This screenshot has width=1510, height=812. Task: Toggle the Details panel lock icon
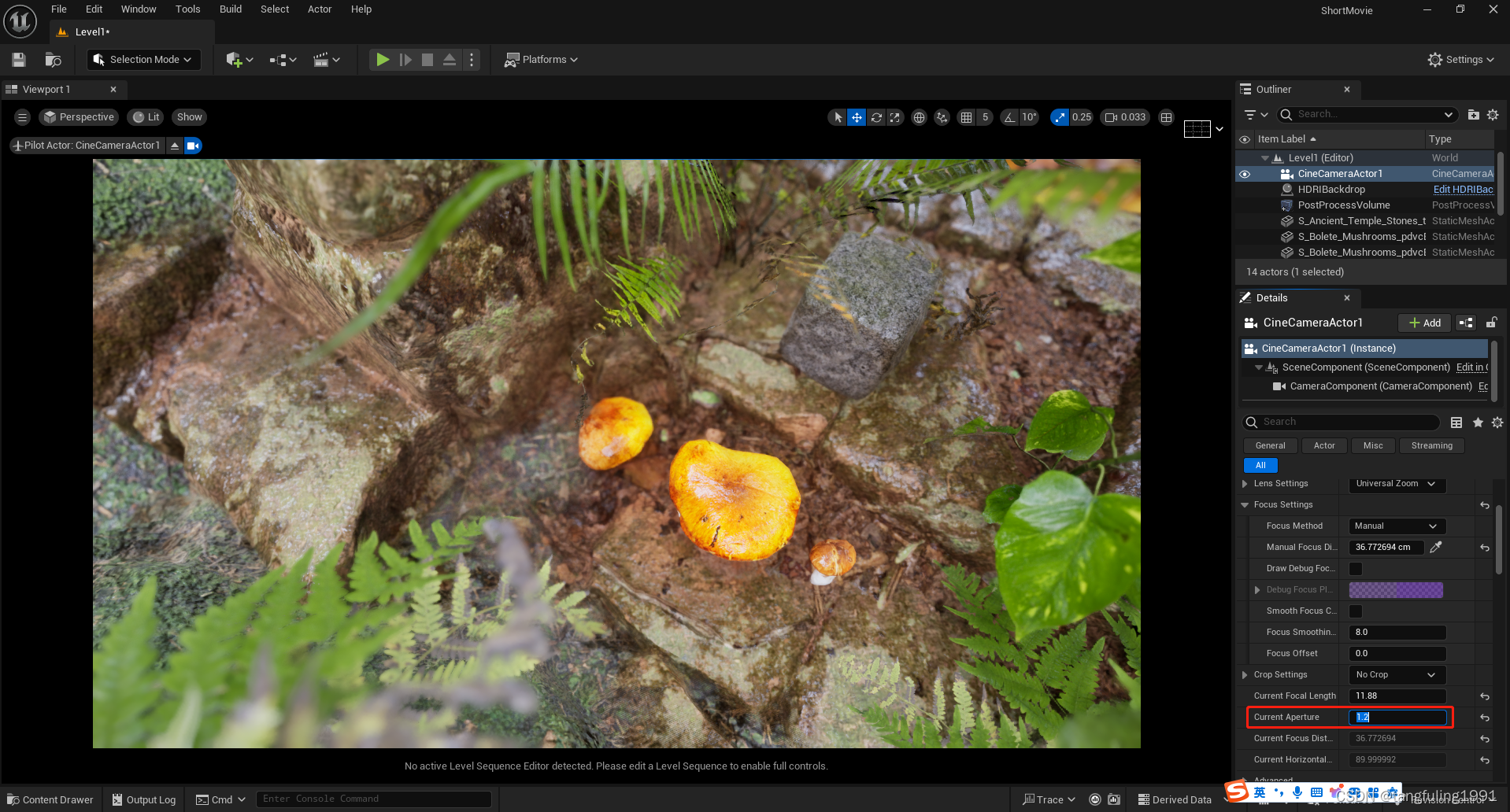click(1491, 323)
